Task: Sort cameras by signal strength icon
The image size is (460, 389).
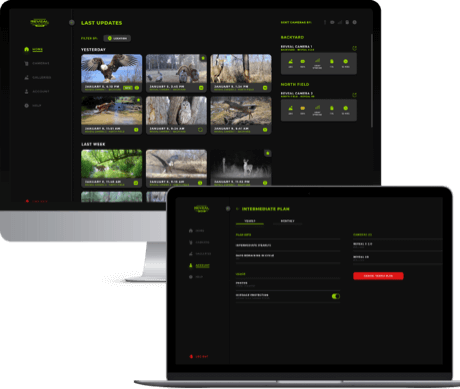Action: pyautogui.click(x=340, y=22)
